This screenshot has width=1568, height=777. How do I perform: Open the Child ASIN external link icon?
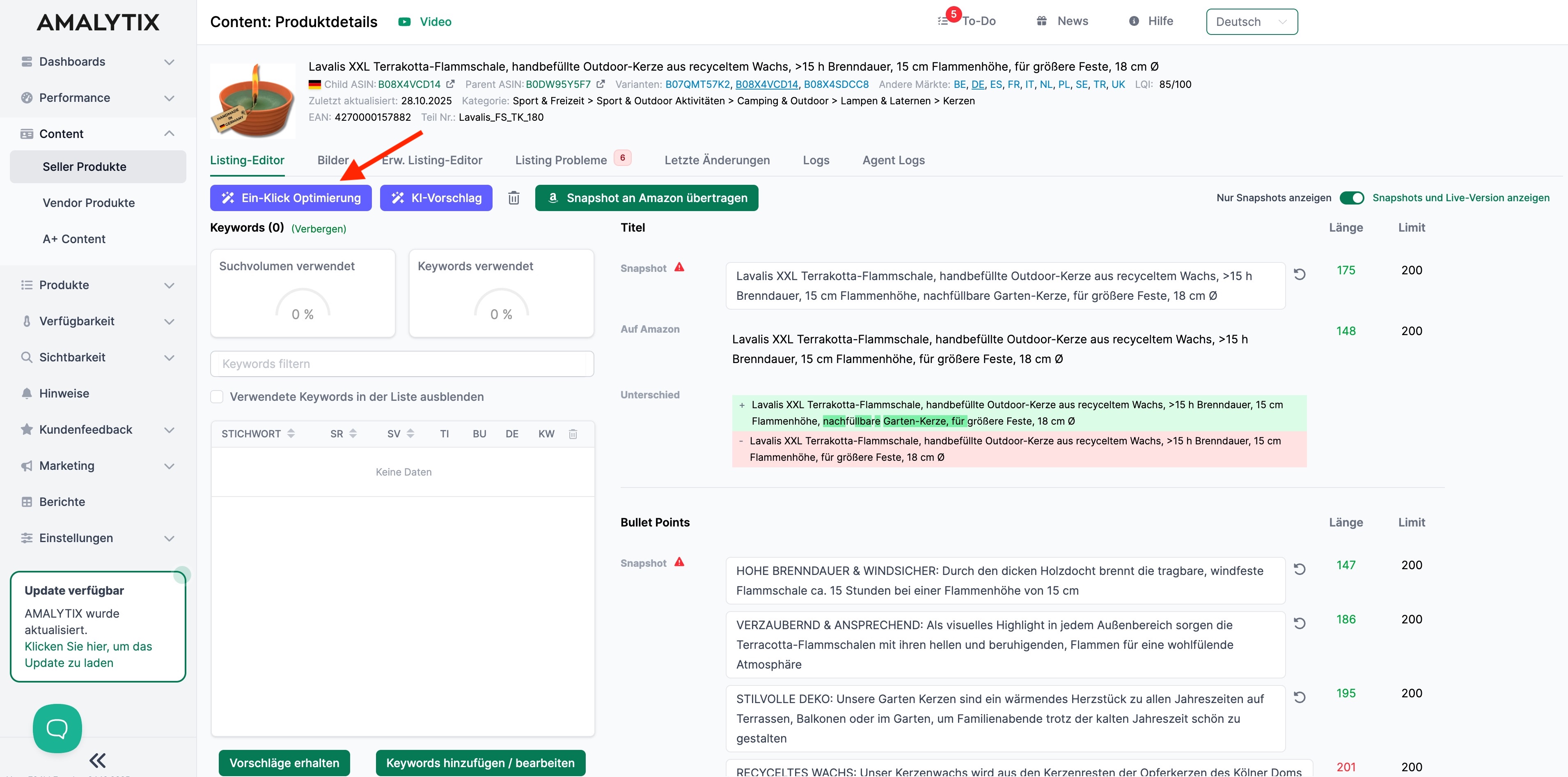point(450,84)
